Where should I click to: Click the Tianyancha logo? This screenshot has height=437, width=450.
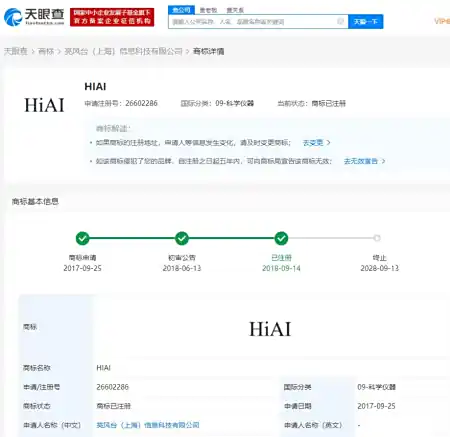pyautogui.click(x=34, y=17)
